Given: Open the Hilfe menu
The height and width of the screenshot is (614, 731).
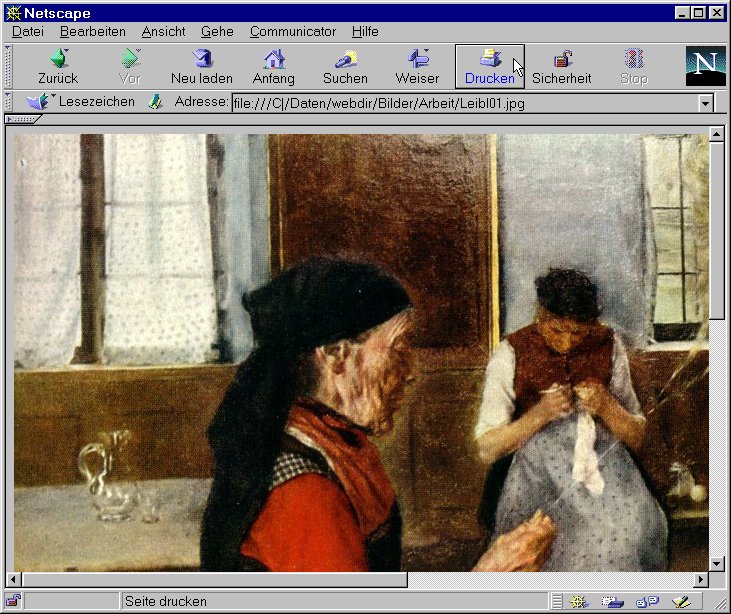Looking at the screenshot, I should pos(365,32).
